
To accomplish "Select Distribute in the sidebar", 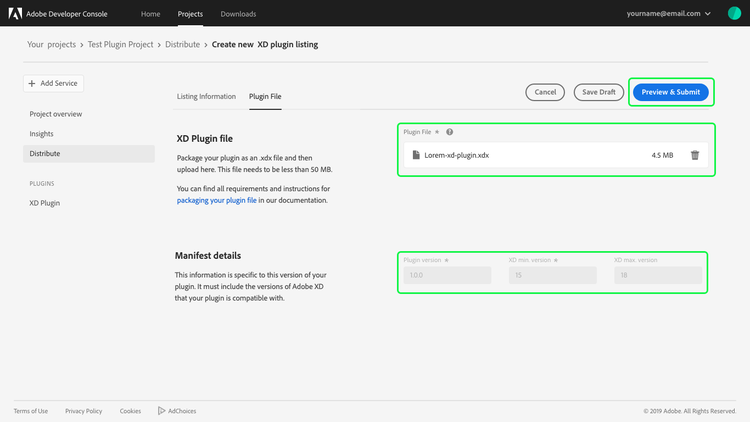I will [89, 154].
